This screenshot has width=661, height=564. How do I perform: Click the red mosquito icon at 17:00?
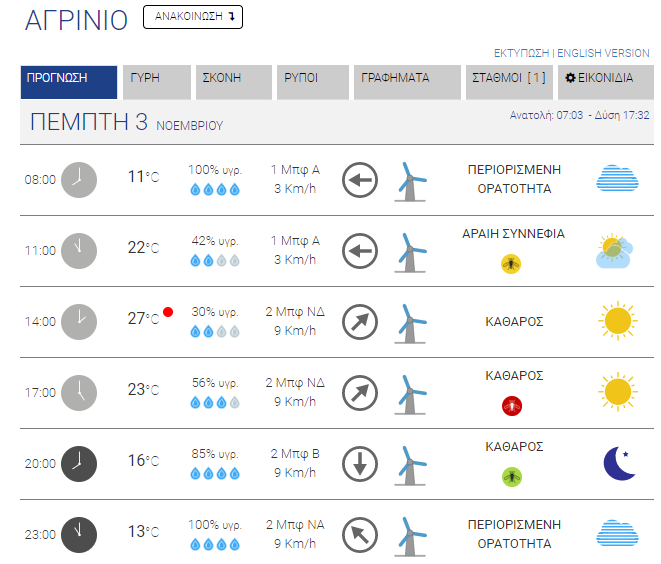pos(512,406)
